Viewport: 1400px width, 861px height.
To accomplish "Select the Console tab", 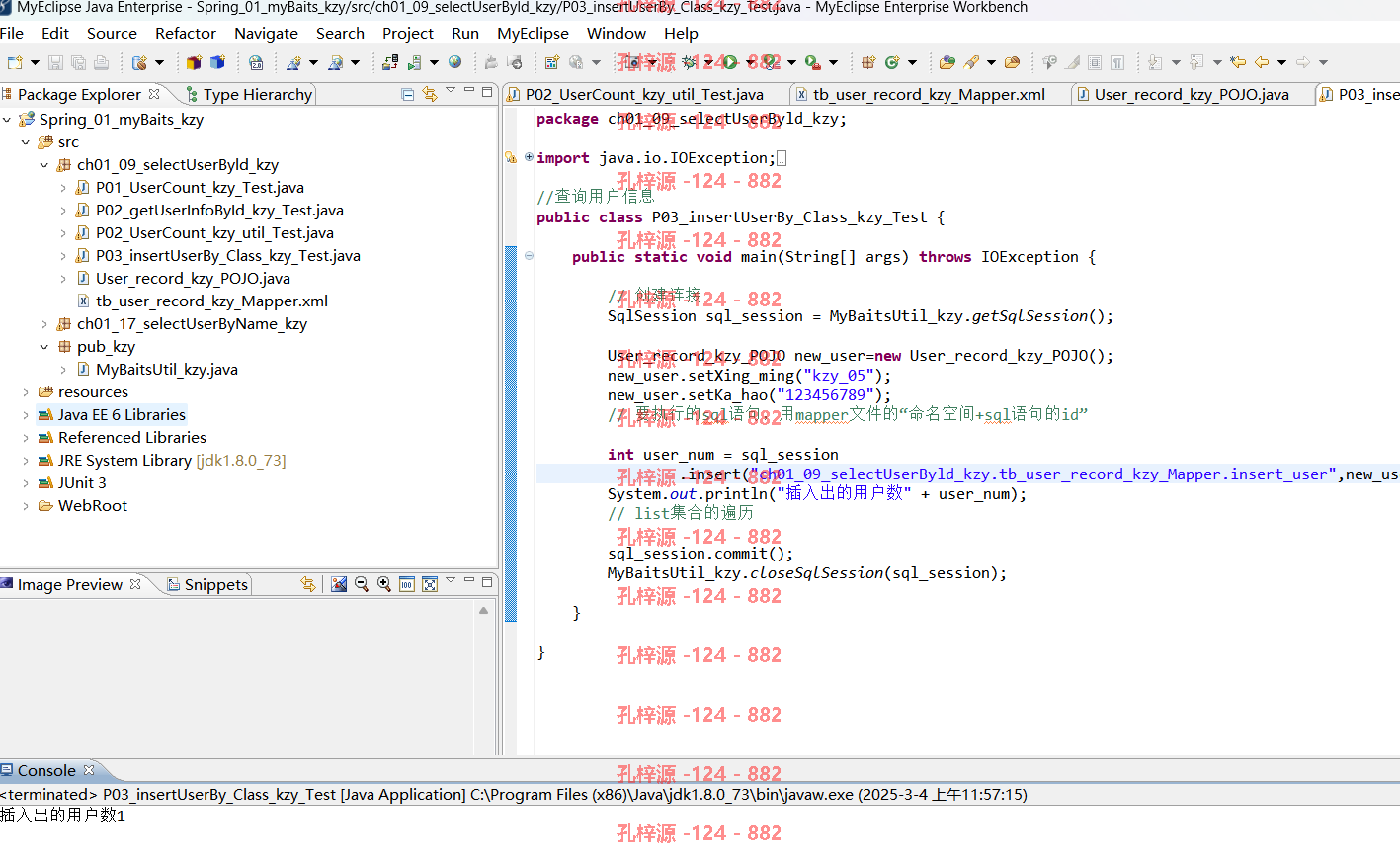I will 46,770.
